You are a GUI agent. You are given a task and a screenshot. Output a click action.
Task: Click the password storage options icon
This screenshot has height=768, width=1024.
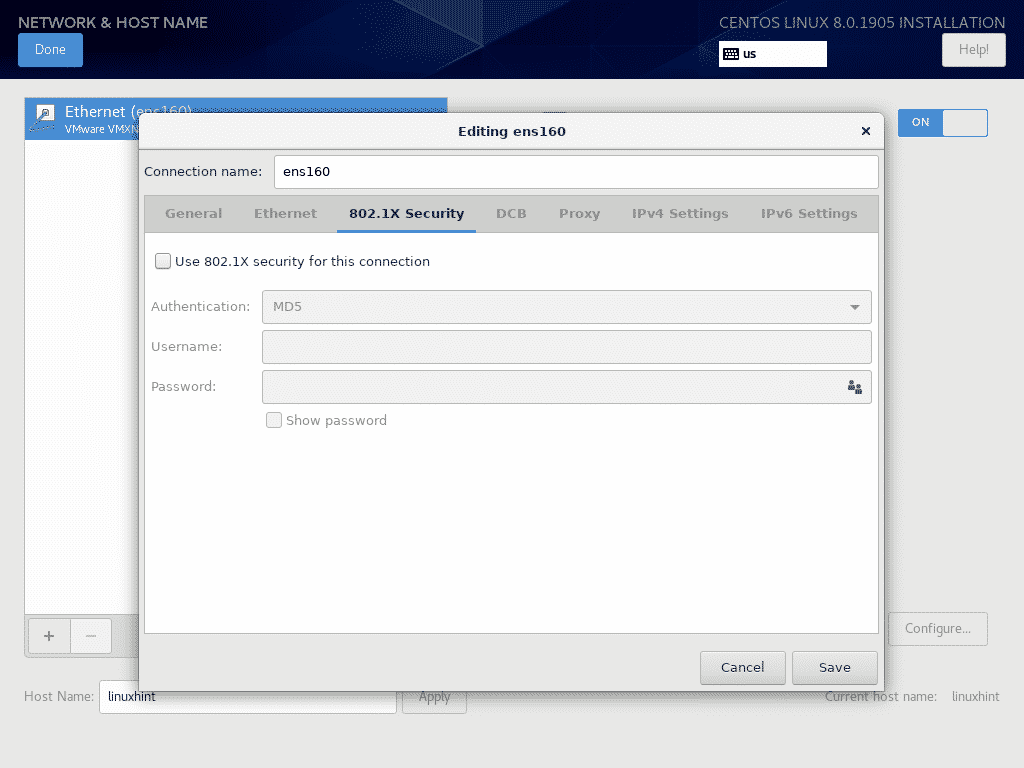coord(854,387)
